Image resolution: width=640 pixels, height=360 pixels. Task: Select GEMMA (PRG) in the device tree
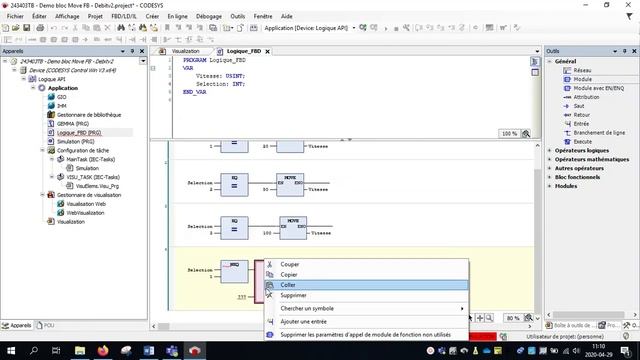tap(73, 124)
